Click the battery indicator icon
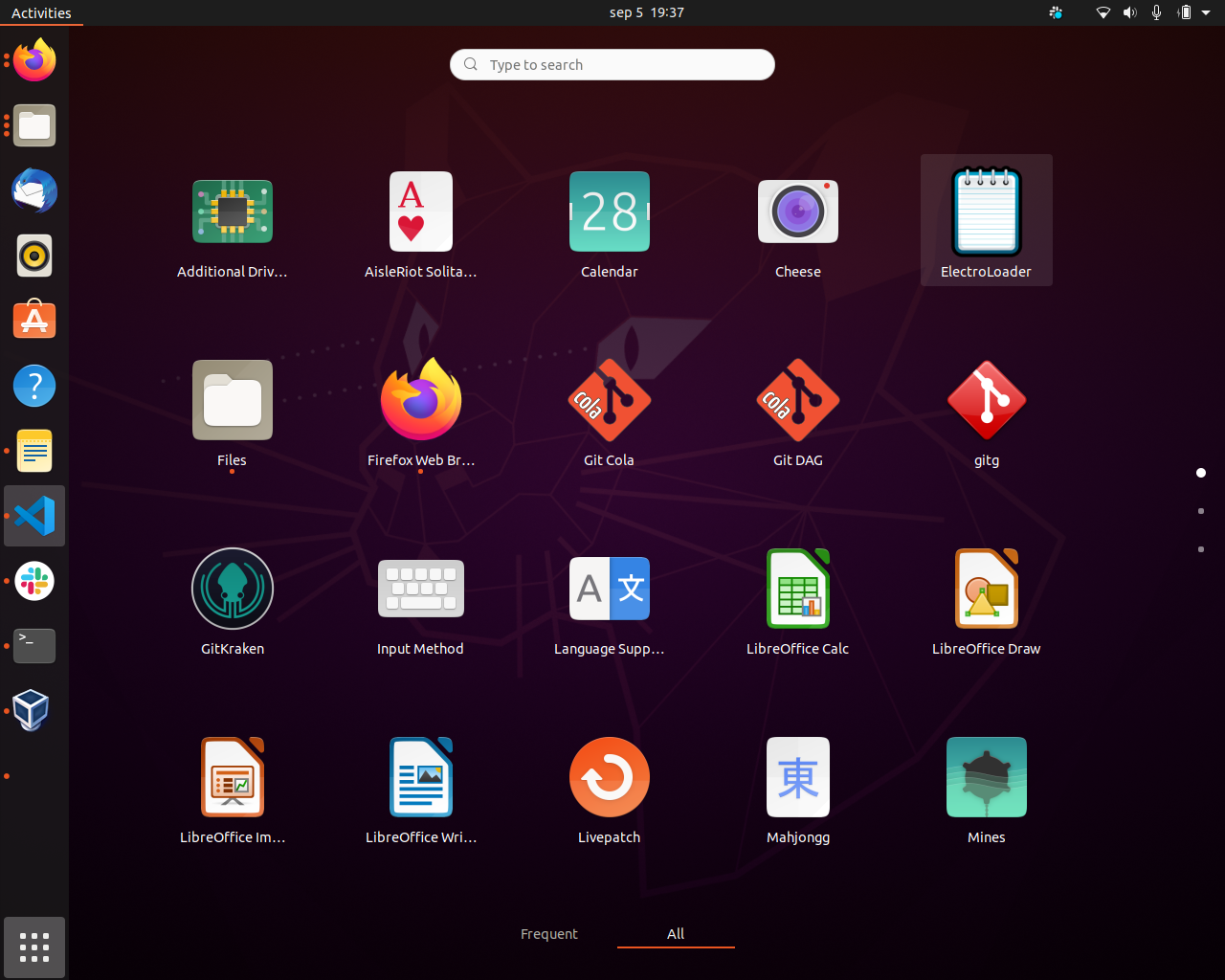Screen dimensions: 1225x980 click(x=1184, y=12)
